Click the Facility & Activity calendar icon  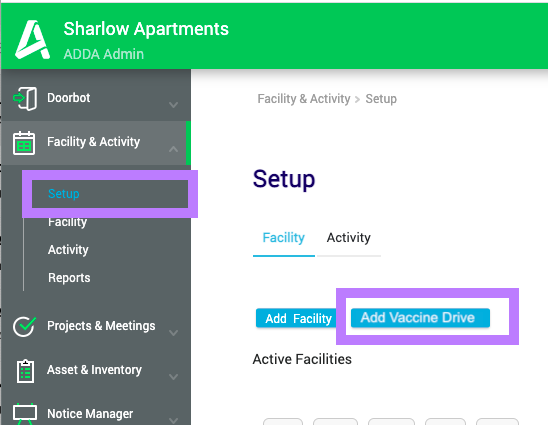(24, 143)
